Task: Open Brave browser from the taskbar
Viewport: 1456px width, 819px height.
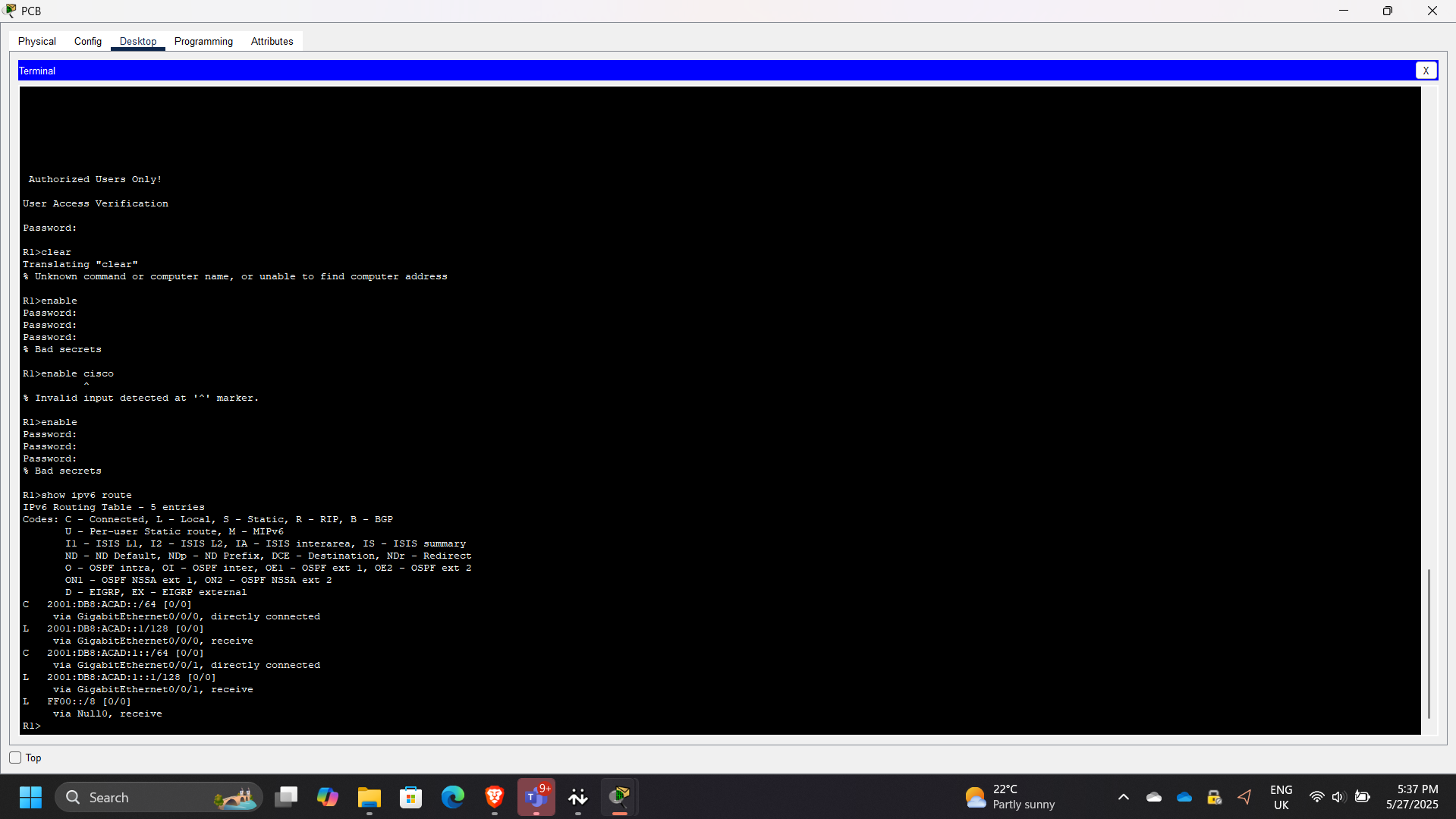Action: [494, 797]
